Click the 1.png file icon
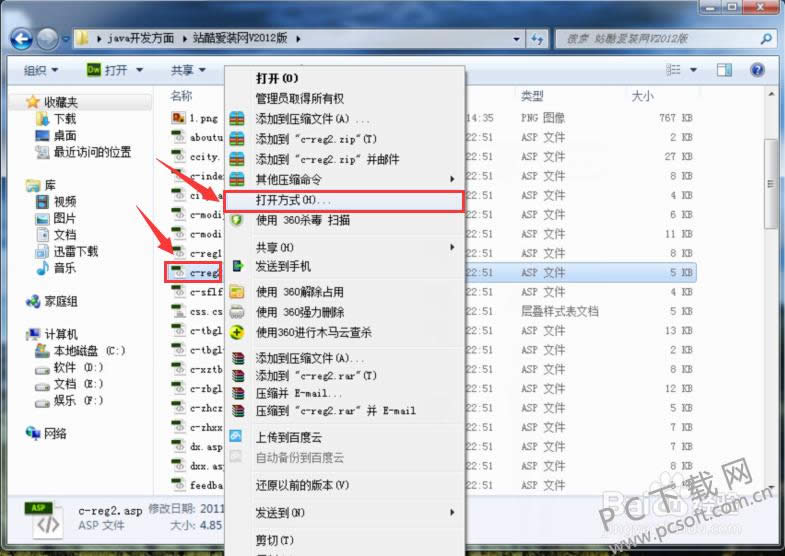785x556 pixels. pyautogui.click(x=178, y=118)
